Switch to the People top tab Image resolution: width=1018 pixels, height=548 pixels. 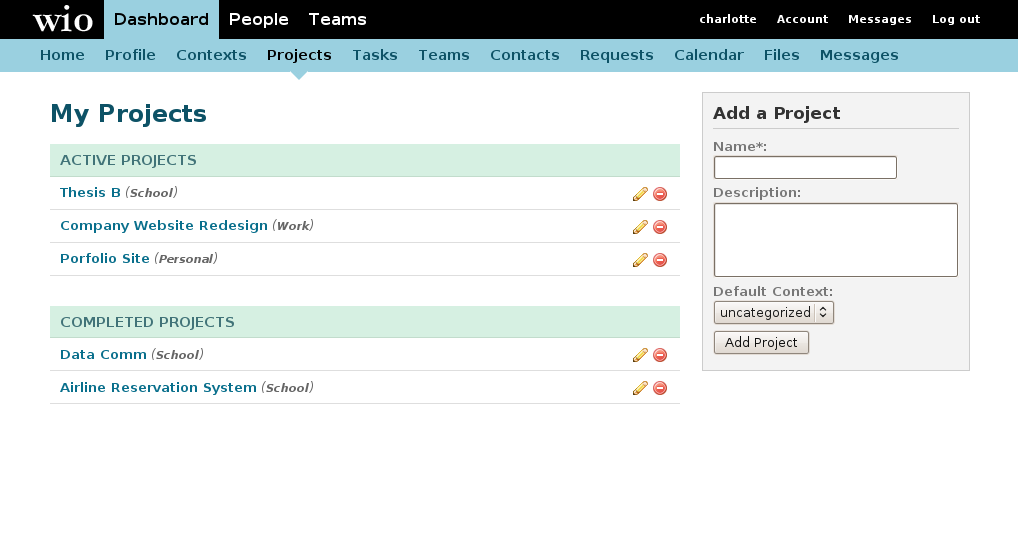tap(258, 19)
